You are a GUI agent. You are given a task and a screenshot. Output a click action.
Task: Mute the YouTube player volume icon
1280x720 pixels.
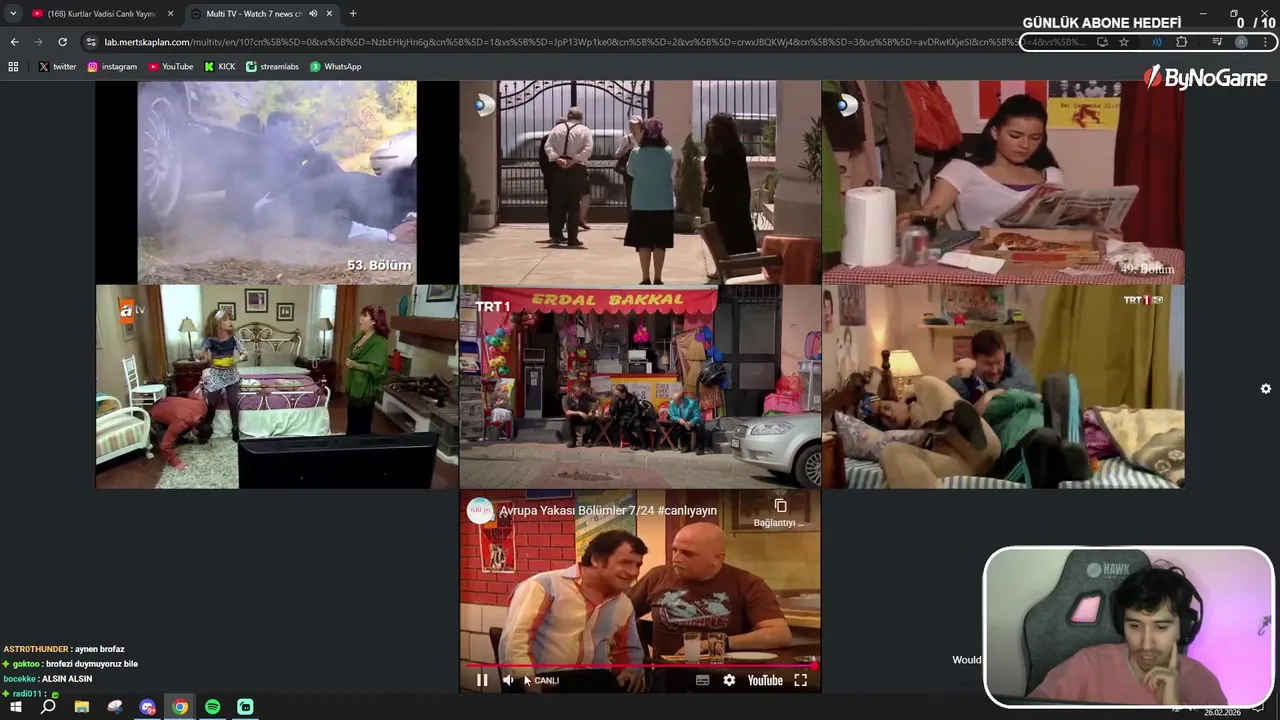(508, 680)
